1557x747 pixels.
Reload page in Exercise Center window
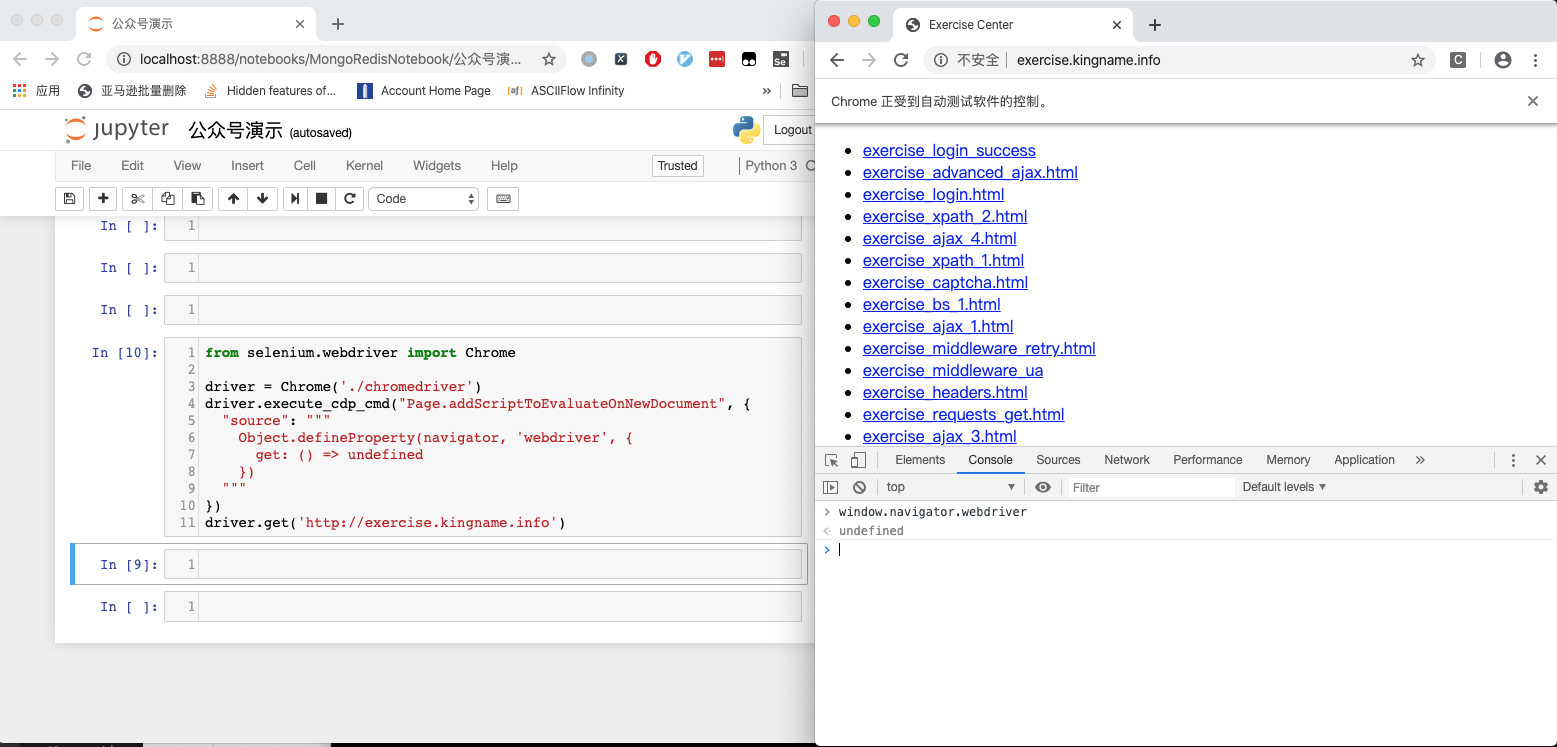pos(901,60)
